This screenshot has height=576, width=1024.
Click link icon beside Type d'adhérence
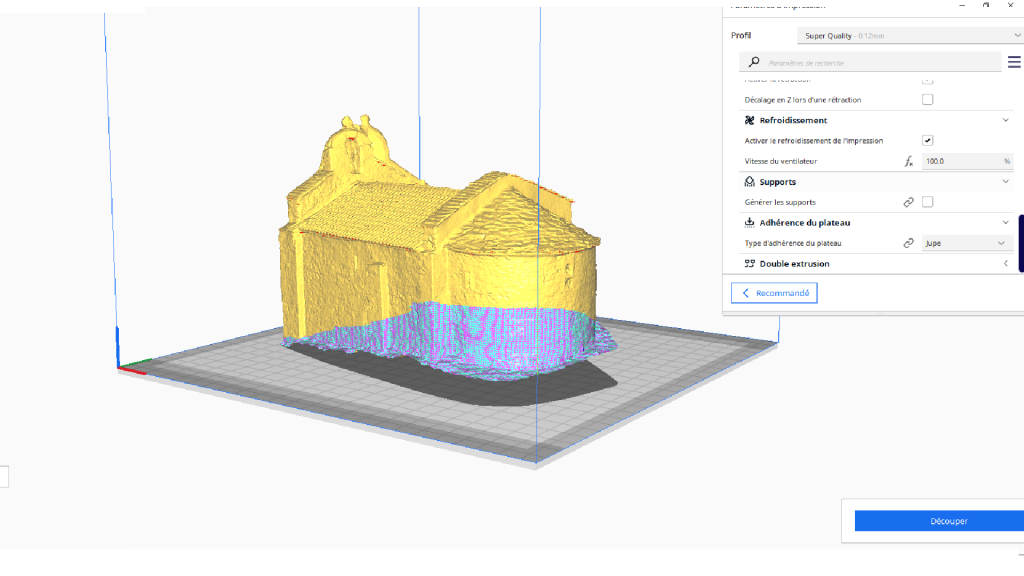point(909,243)
